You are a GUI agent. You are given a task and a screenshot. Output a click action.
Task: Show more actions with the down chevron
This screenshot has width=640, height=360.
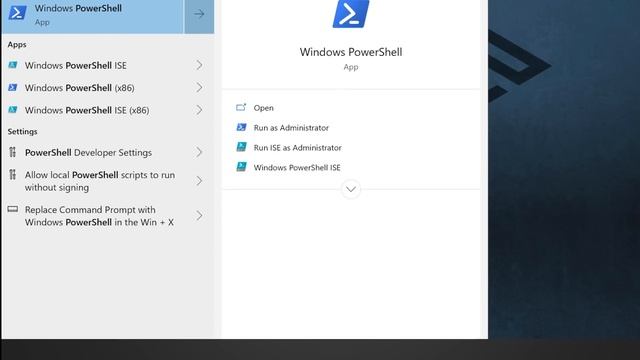351,189
